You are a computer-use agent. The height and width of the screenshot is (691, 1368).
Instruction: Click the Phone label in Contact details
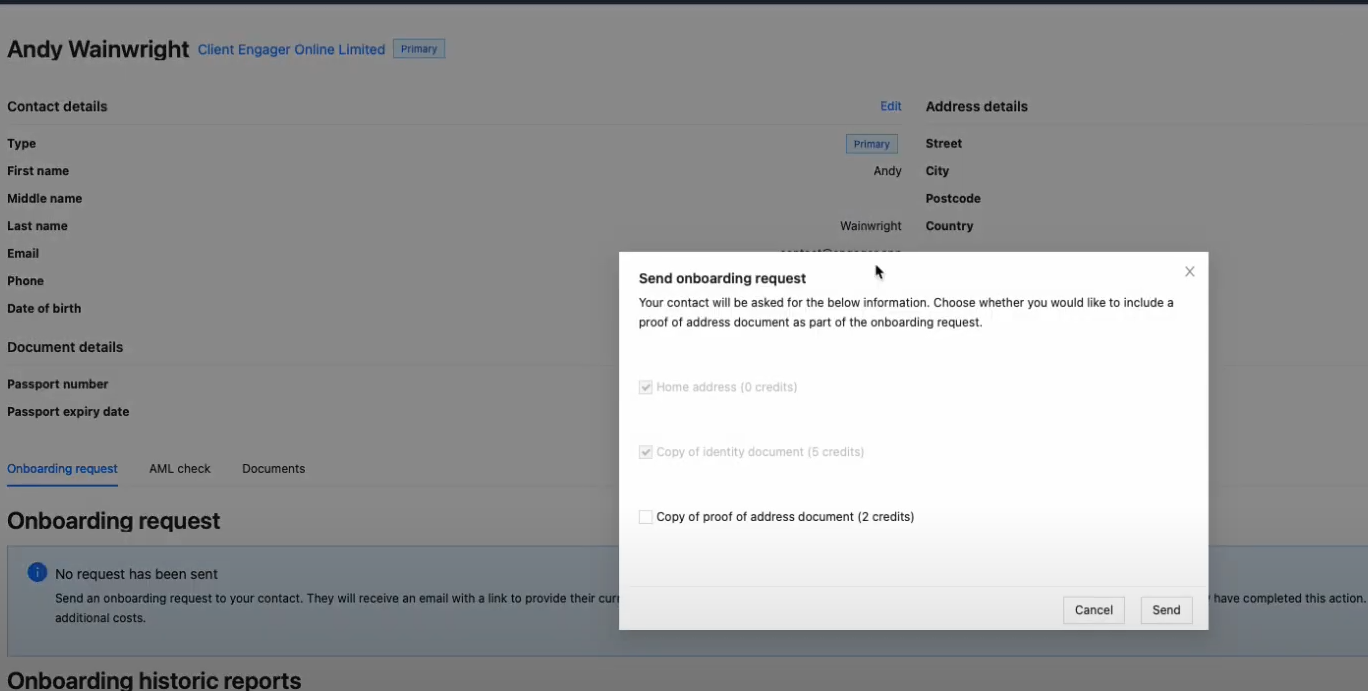pyautogui.click(x=25, y=281)
